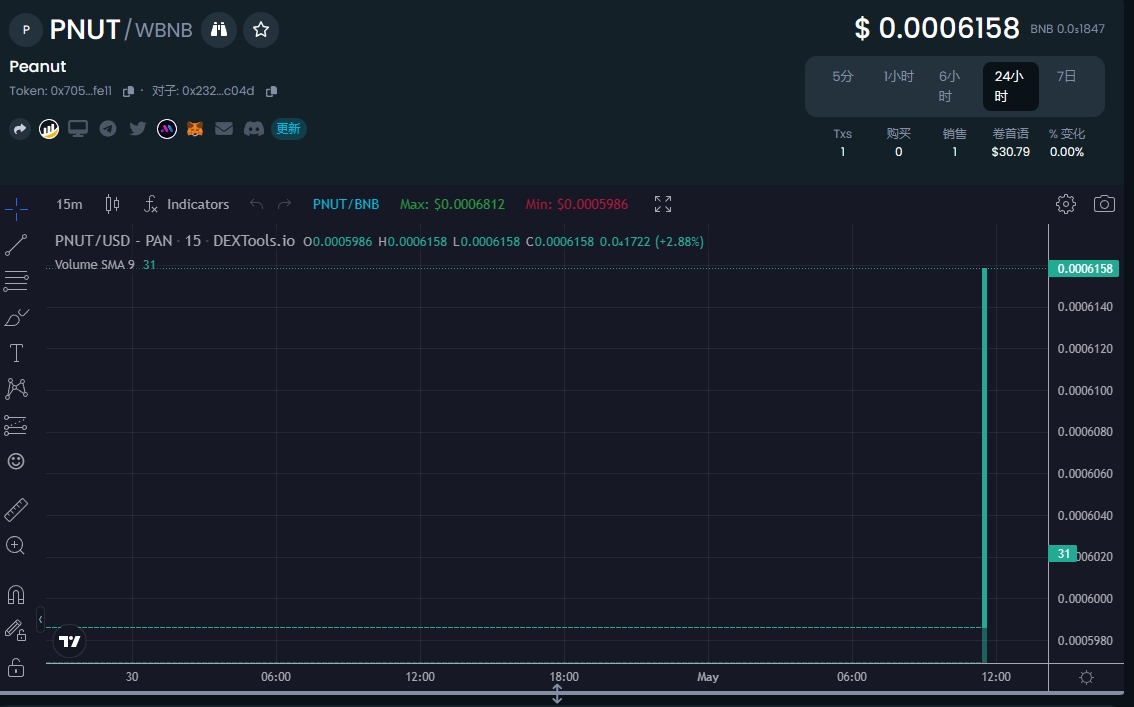Open time axis settings at bottom right
This screenshot has width=1134, height=707.
point(1086,677)
